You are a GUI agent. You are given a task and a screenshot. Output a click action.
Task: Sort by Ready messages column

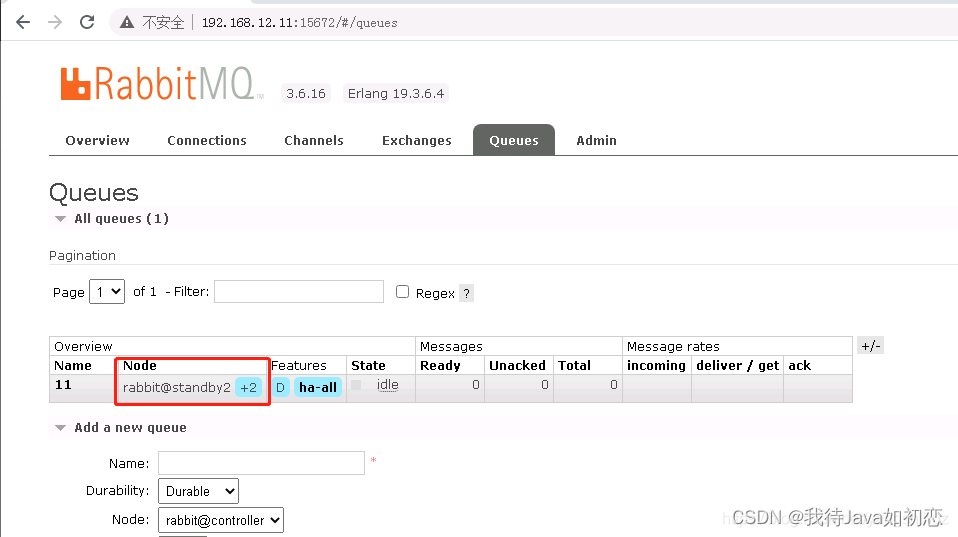pos(440,365)
